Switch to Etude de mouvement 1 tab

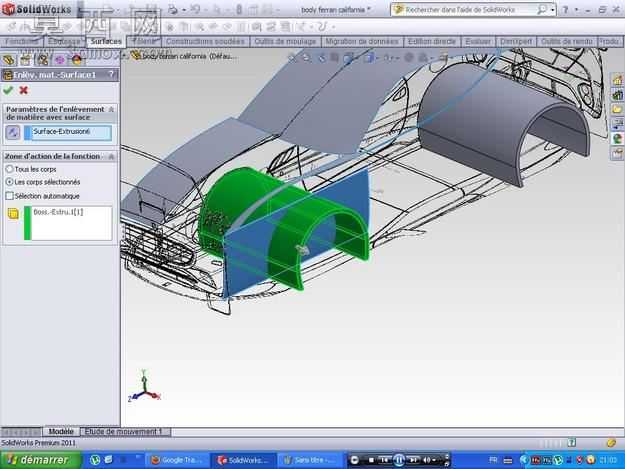(x=125, y=432)
